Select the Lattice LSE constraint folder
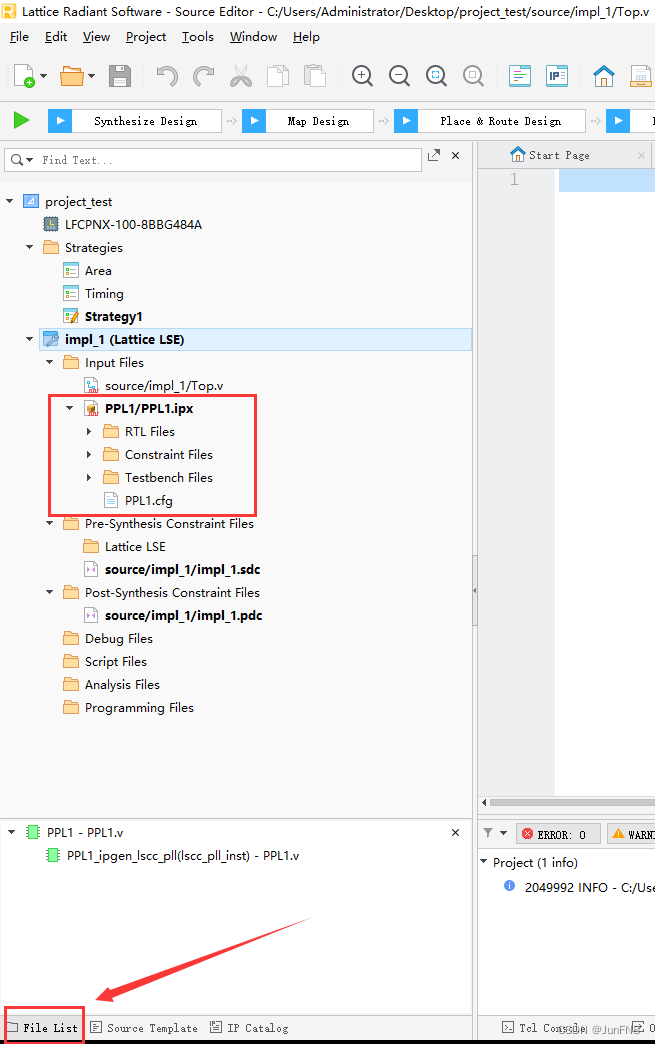The image size is (655, 1044). pos(135,547)
